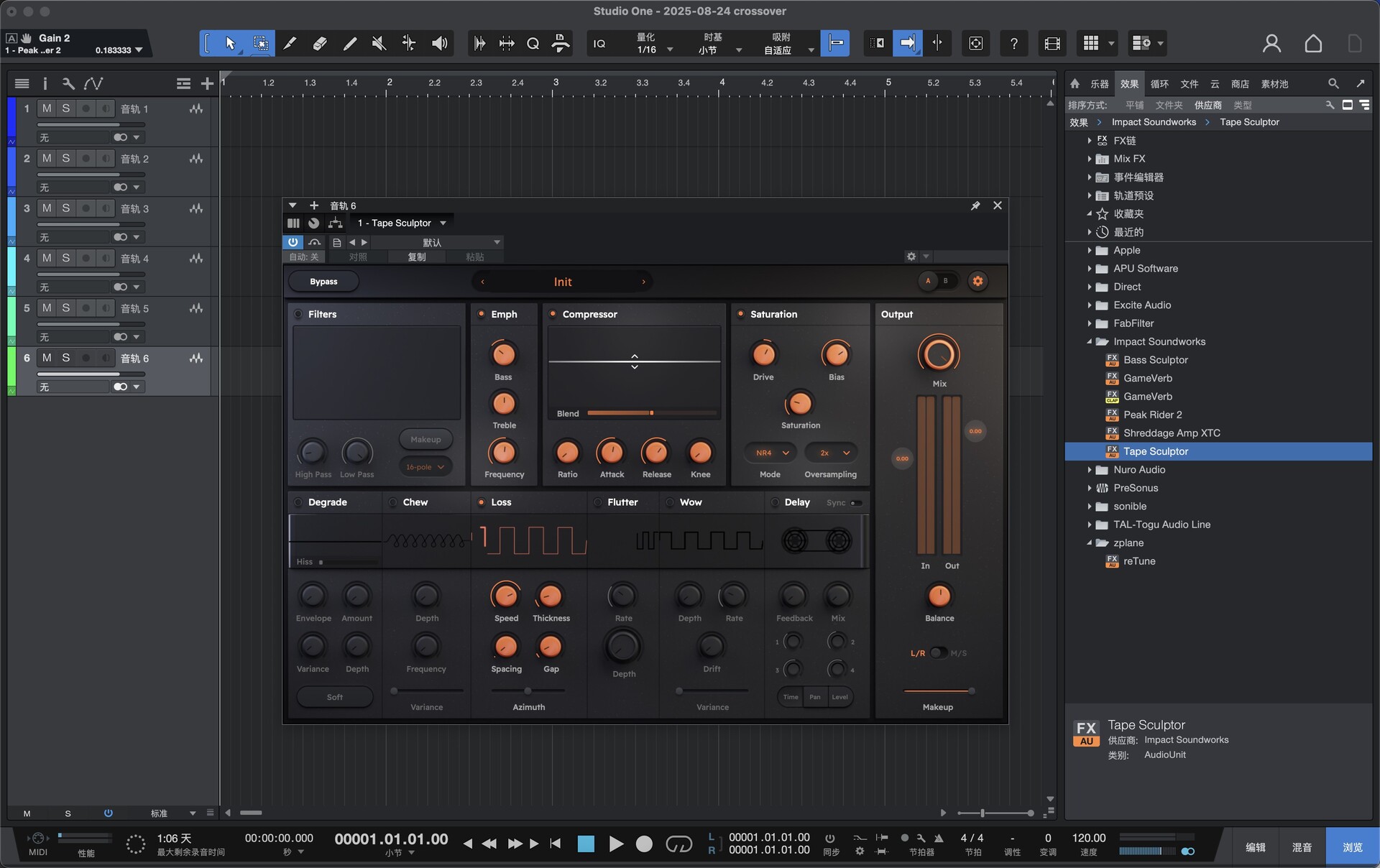1380x868 pixels.
Task: Switch to 乐器 browser tab
Action: 1099,84
